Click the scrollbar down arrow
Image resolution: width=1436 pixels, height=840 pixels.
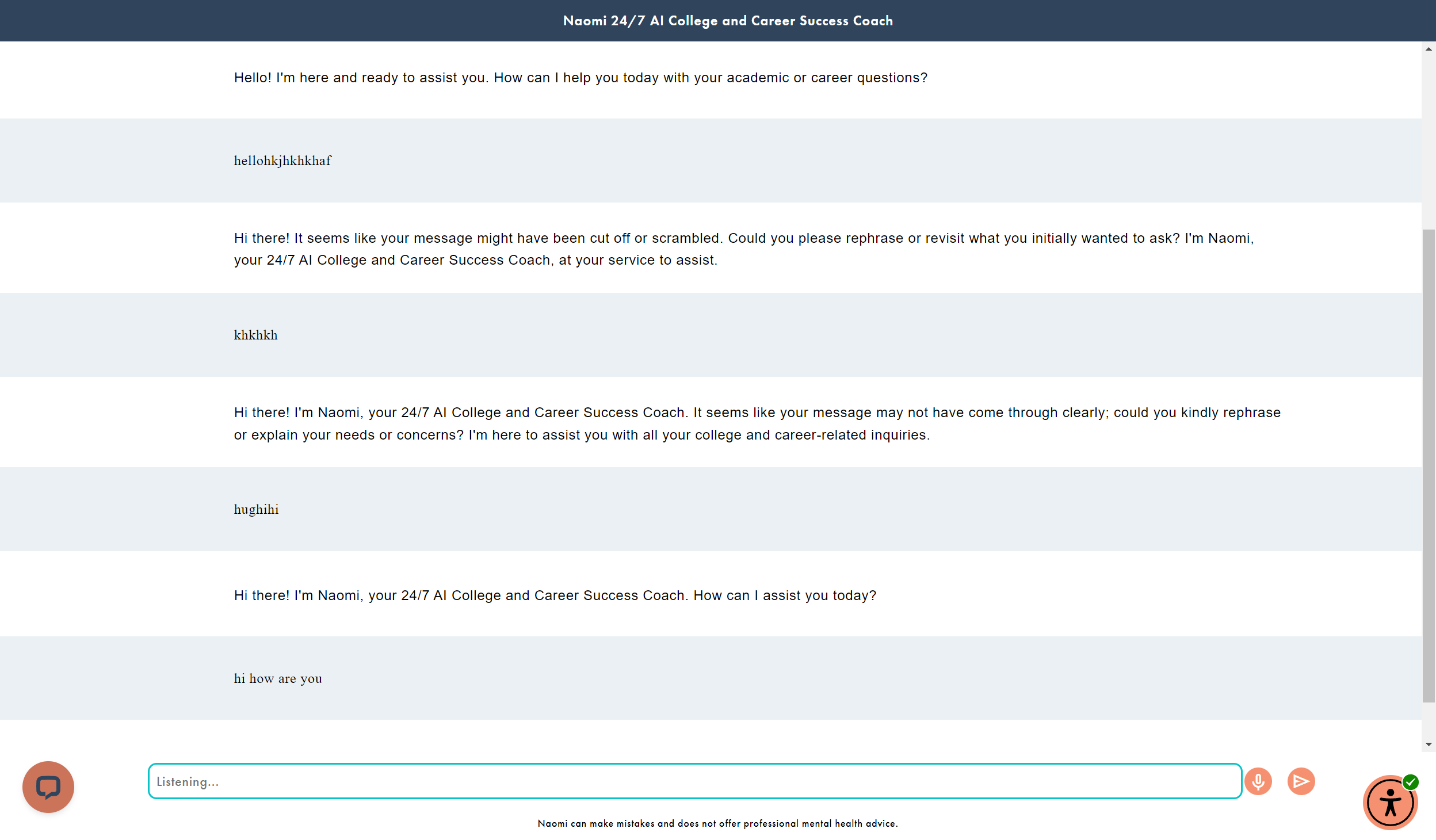[1429, 744]
